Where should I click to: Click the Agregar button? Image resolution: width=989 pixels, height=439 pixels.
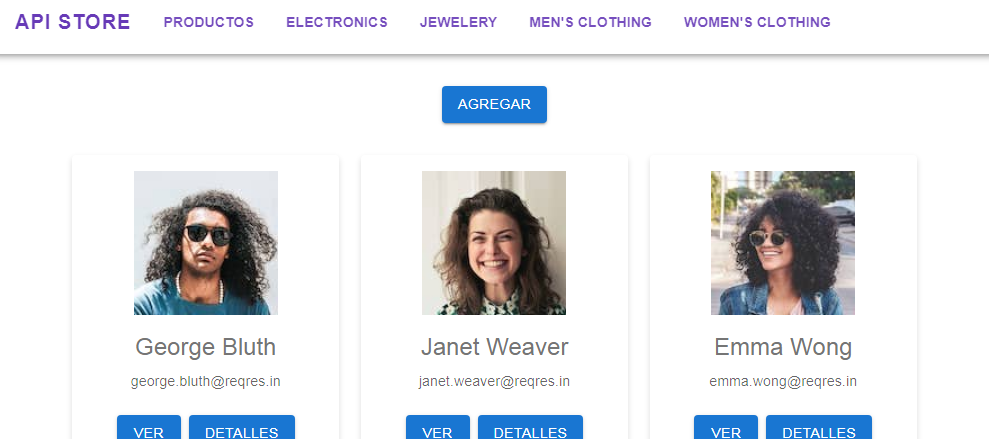click(x=494, y=105)
